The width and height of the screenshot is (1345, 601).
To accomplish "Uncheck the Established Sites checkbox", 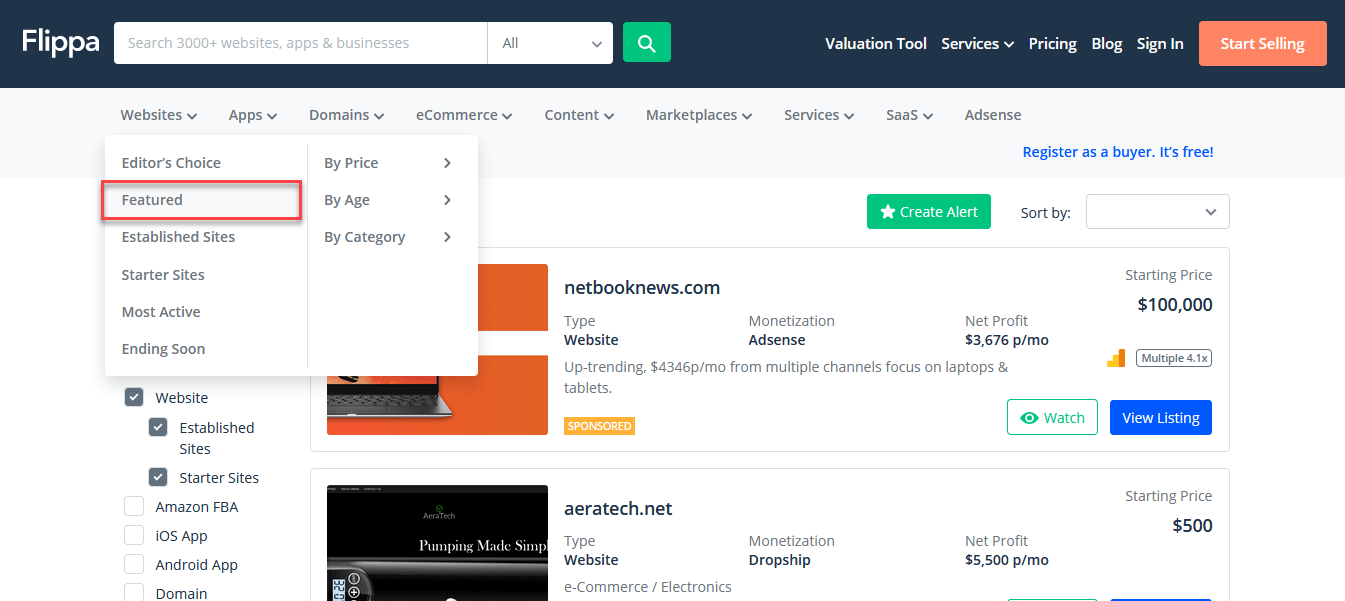I will [158, 427].
